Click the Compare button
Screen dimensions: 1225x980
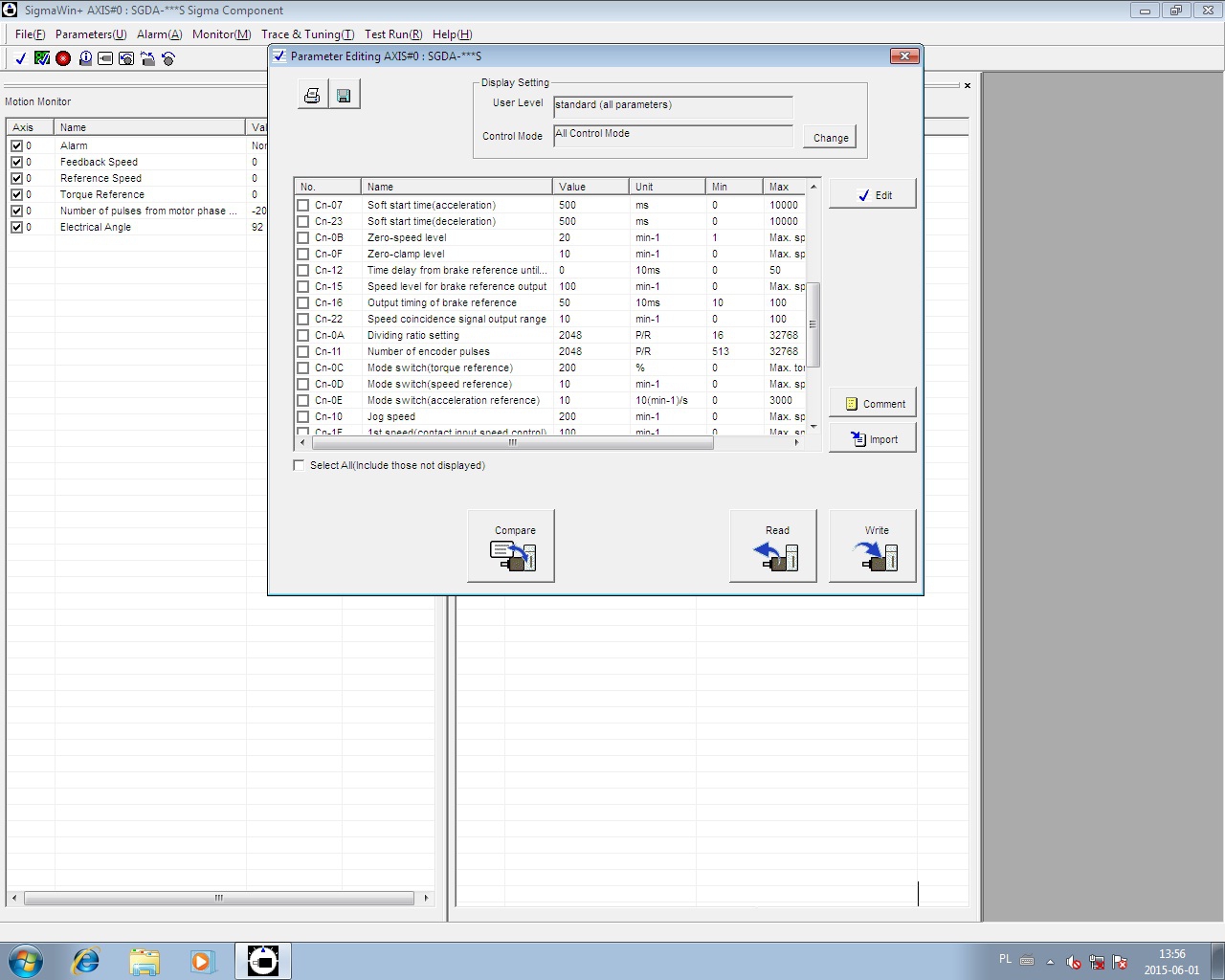click(x=511, y=546)
